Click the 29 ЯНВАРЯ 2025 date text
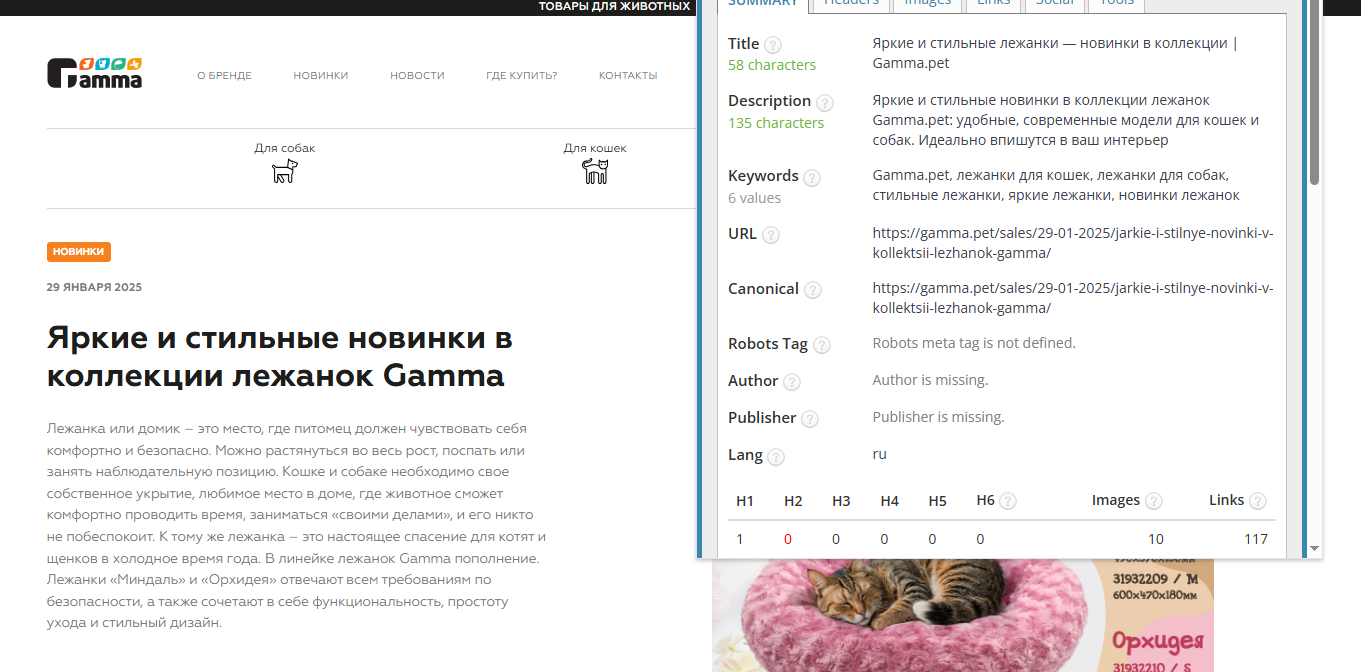Image resolution: width=1361 pixels, height=672 pixels. 94,288
